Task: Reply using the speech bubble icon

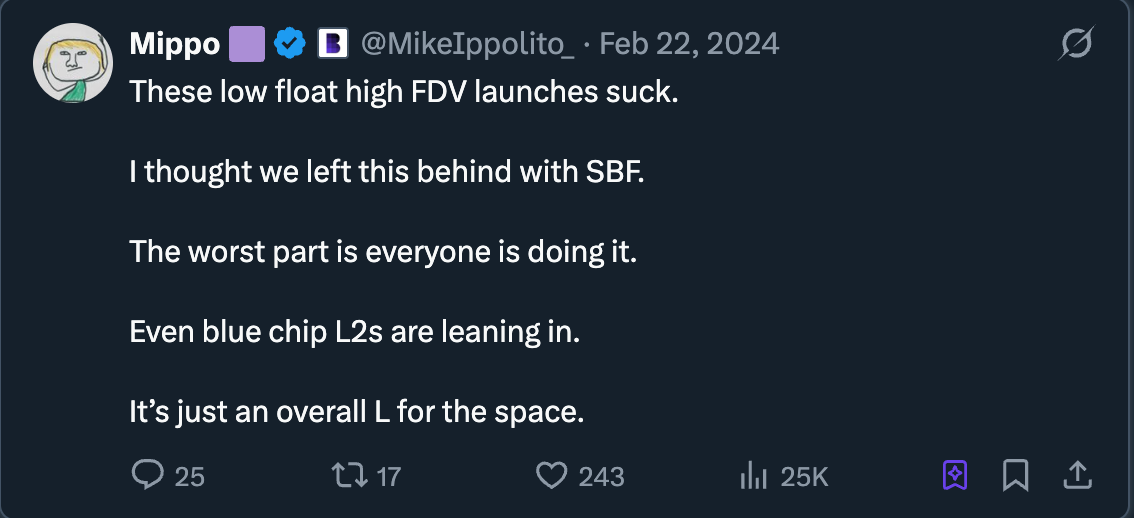Action: [x=147, y=476]
